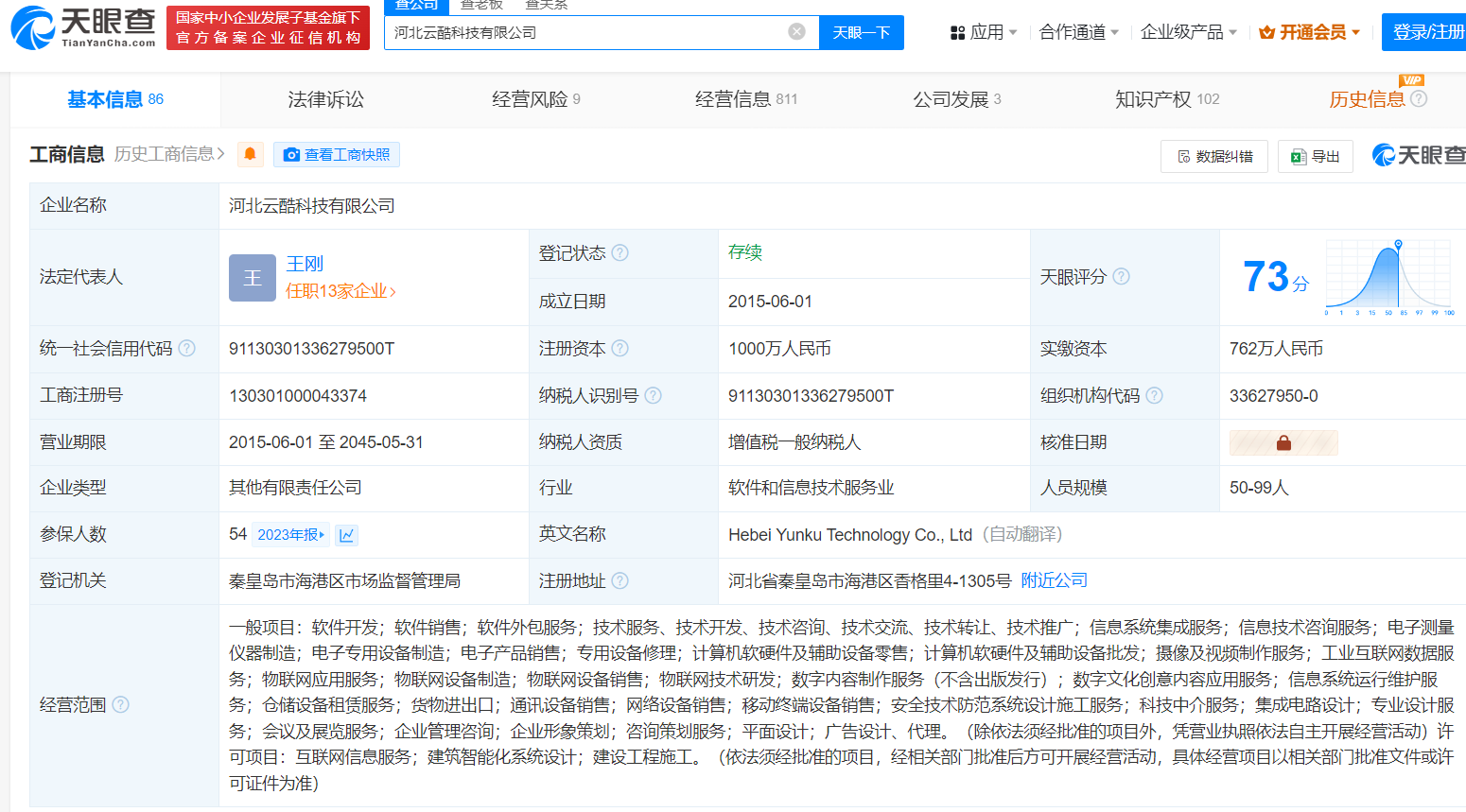Click 秦皇岛市海港区市场监督管理局 text
This screenshot has height=812, width=1466.
coord(344,581)
